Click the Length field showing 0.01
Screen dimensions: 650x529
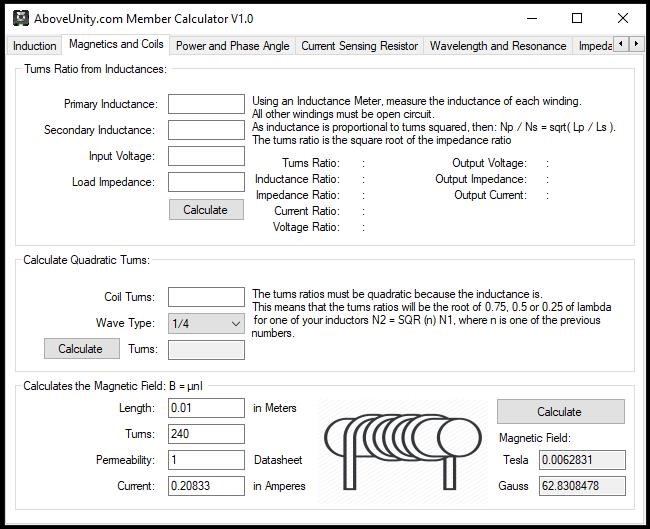coord(206,408)
